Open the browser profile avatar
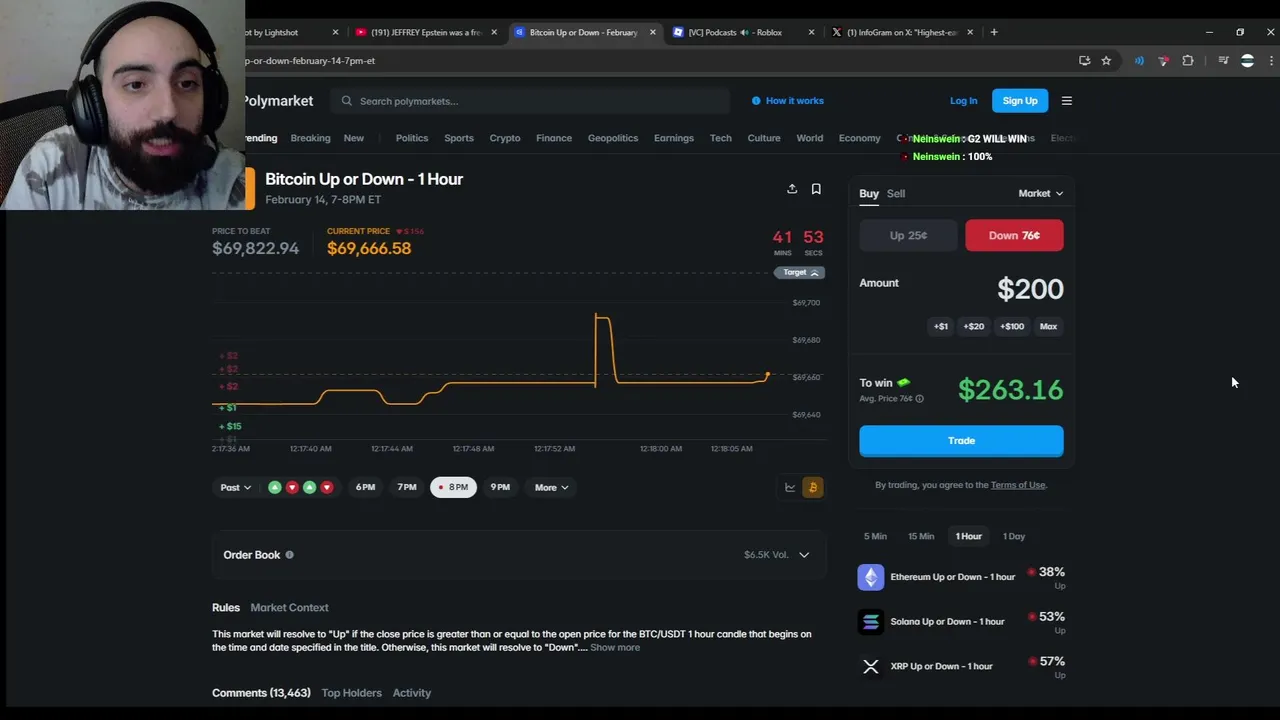 [x=1247, y=61]
